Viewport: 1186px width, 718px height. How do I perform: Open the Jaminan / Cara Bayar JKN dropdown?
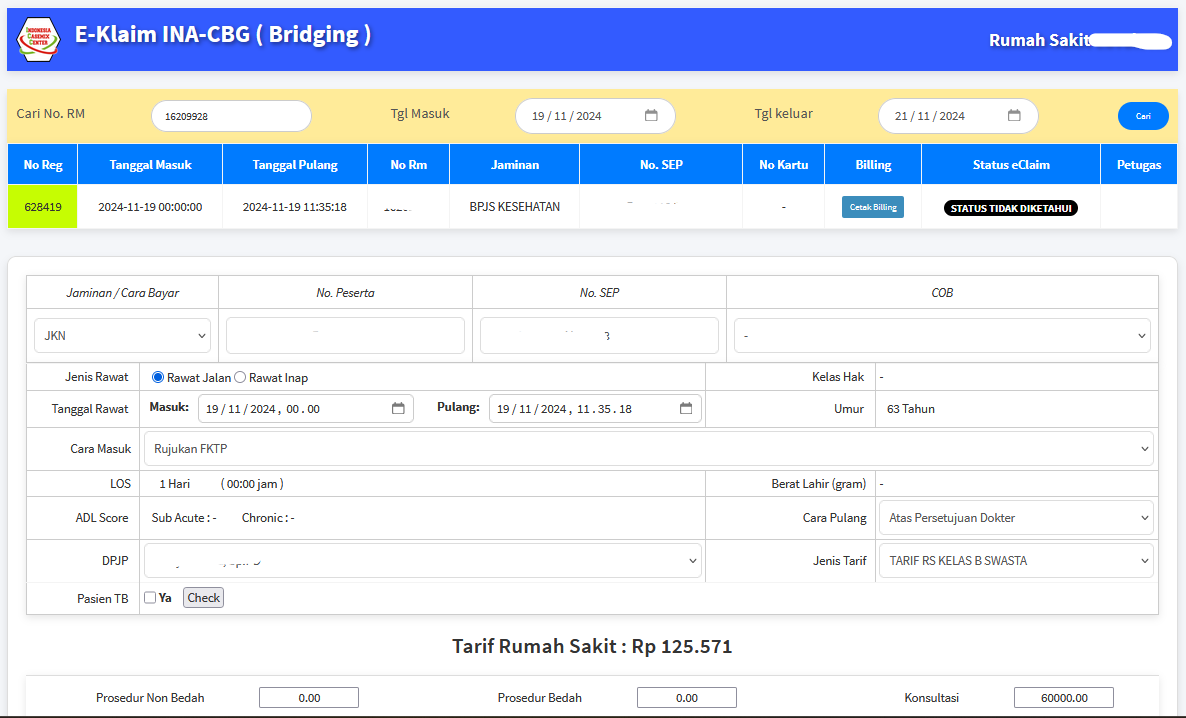(x=122, y=336)
